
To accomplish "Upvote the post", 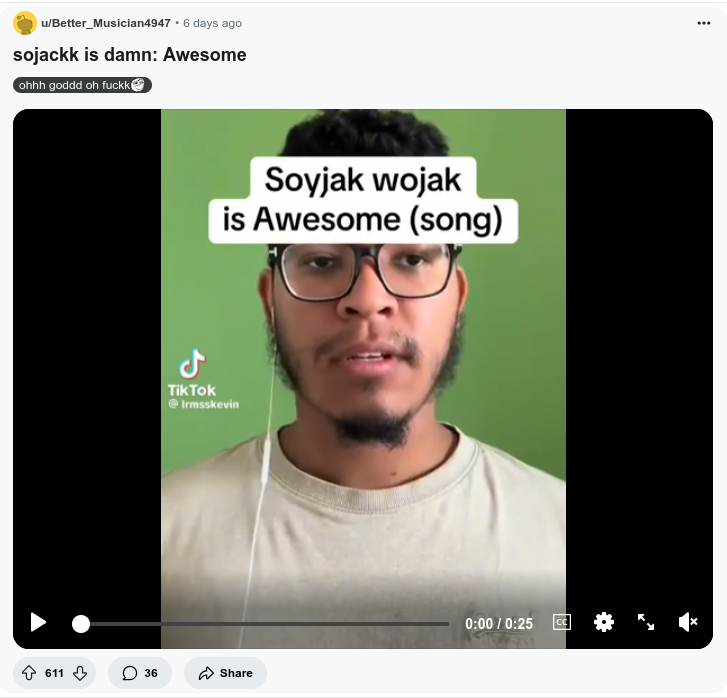I will click(x=29, y=673).
